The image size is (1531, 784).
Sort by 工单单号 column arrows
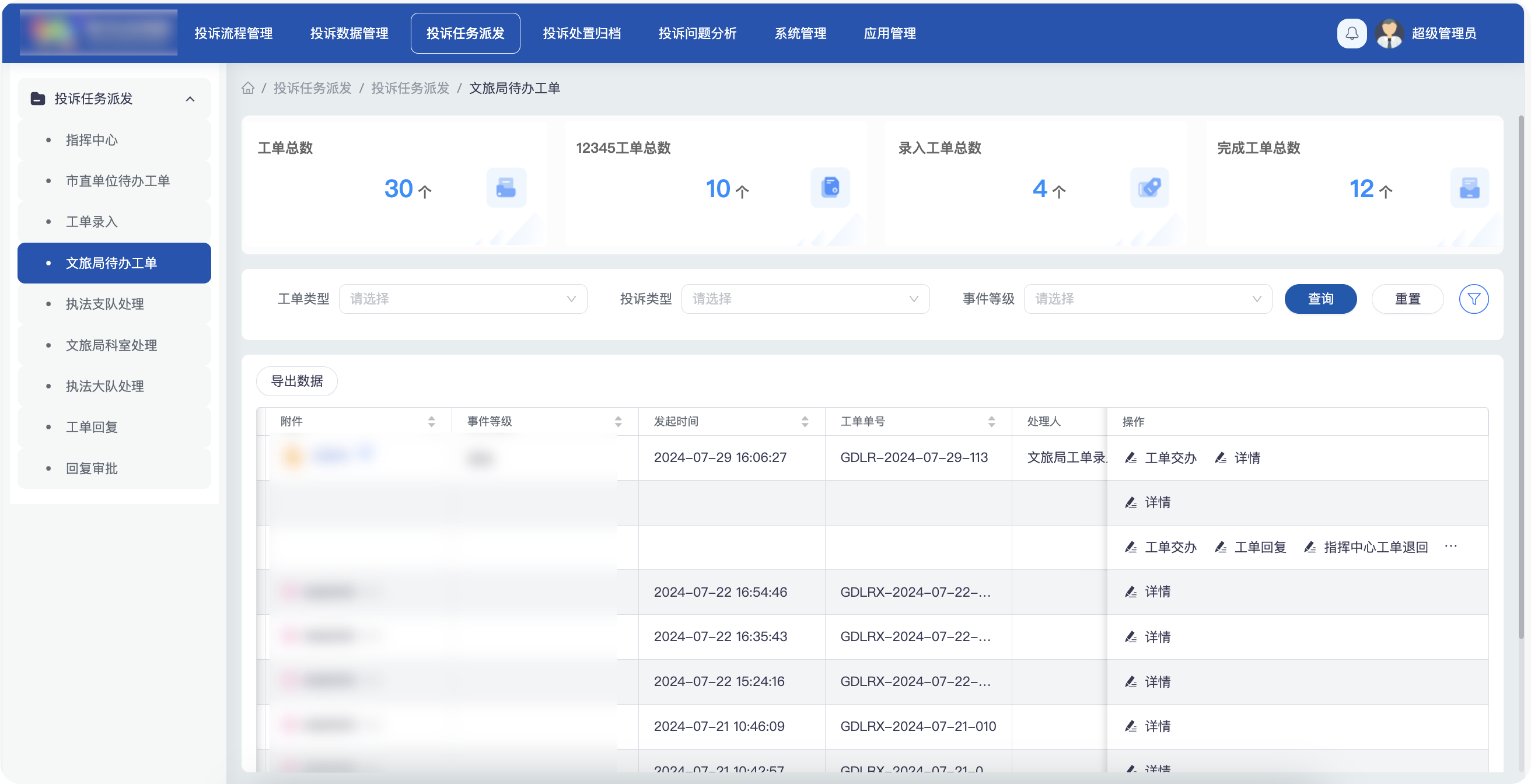[x=991, y=421]
